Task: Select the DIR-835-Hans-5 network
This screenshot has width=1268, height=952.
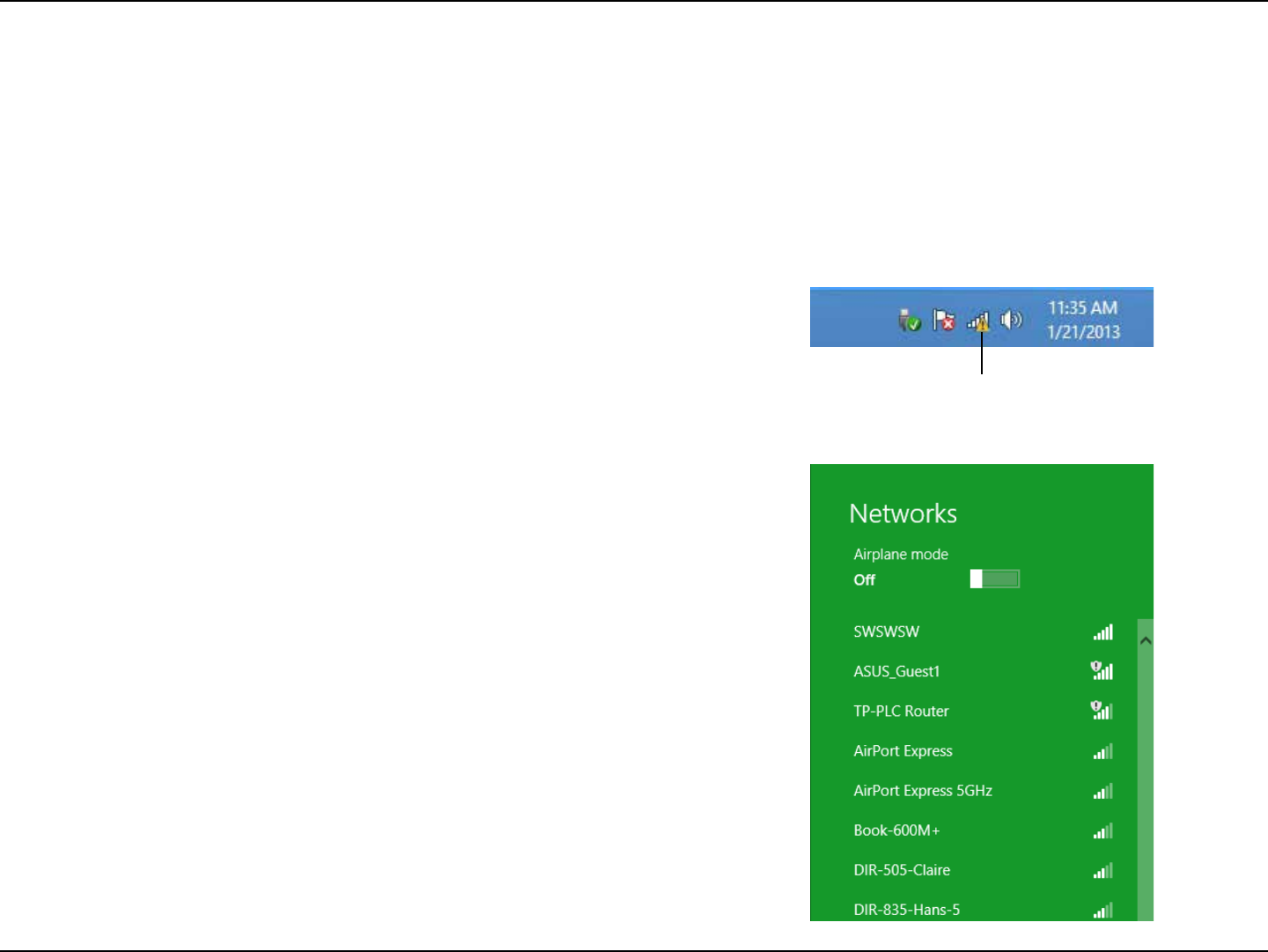Action: [x=983, y=909]
